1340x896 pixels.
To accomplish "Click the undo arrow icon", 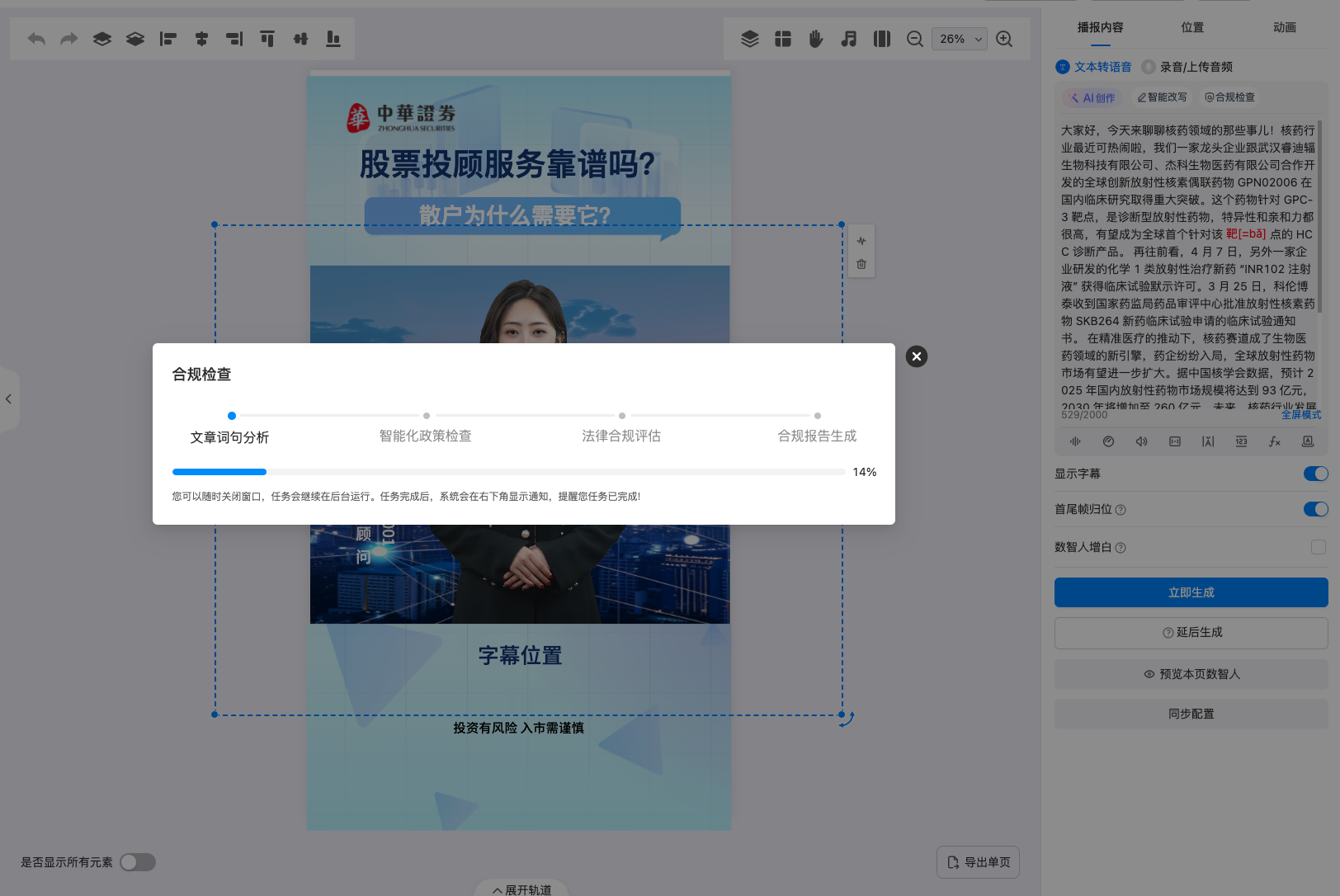I will (36, 39).
